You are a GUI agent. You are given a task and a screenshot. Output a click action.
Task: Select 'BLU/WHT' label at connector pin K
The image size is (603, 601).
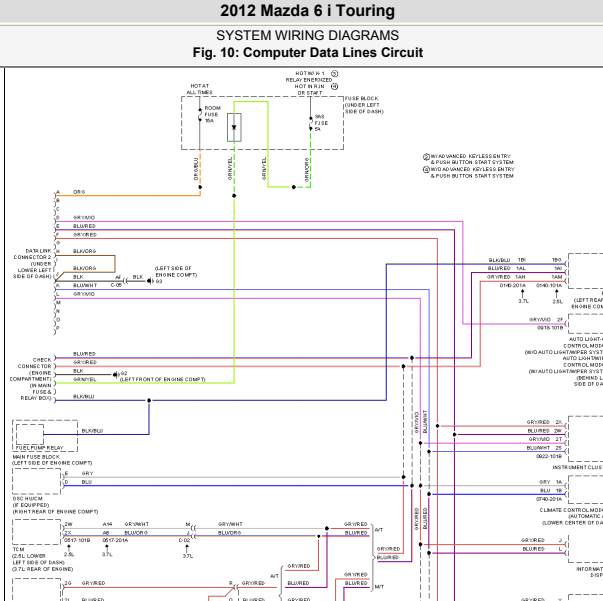click(x=85, y=285)
